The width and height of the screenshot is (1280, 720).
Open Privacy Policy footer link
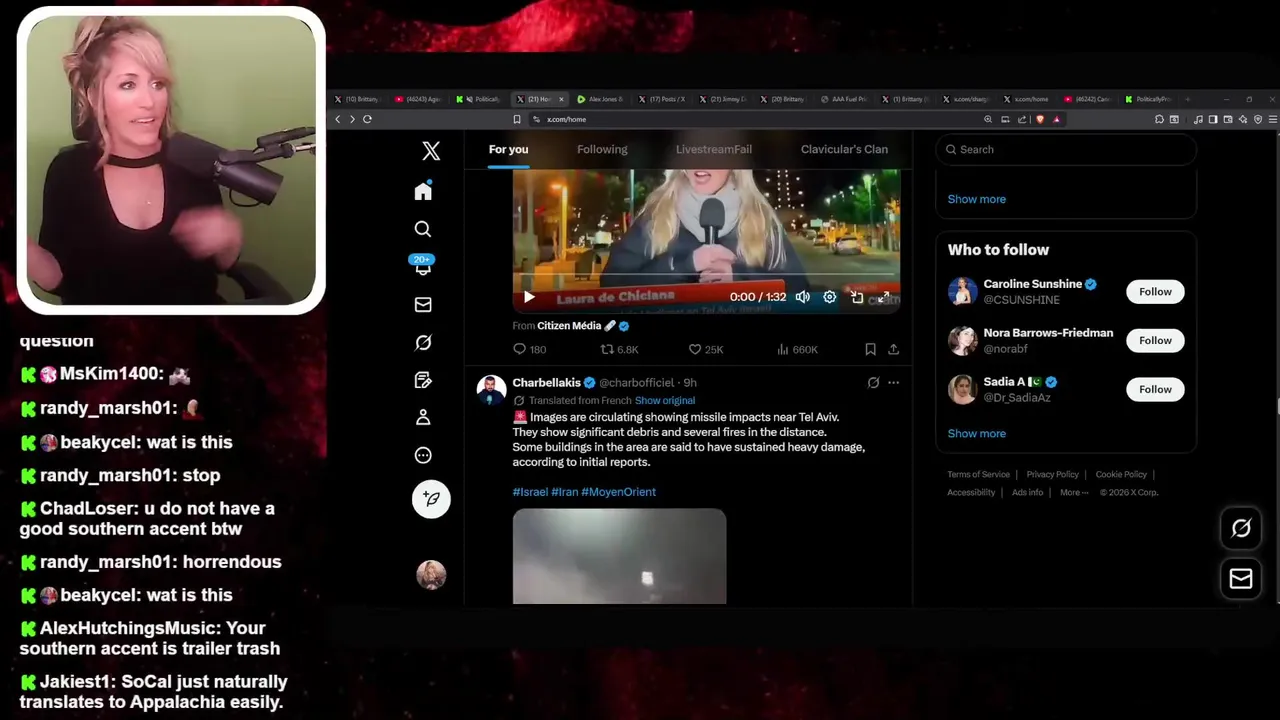pos(1052,474)
